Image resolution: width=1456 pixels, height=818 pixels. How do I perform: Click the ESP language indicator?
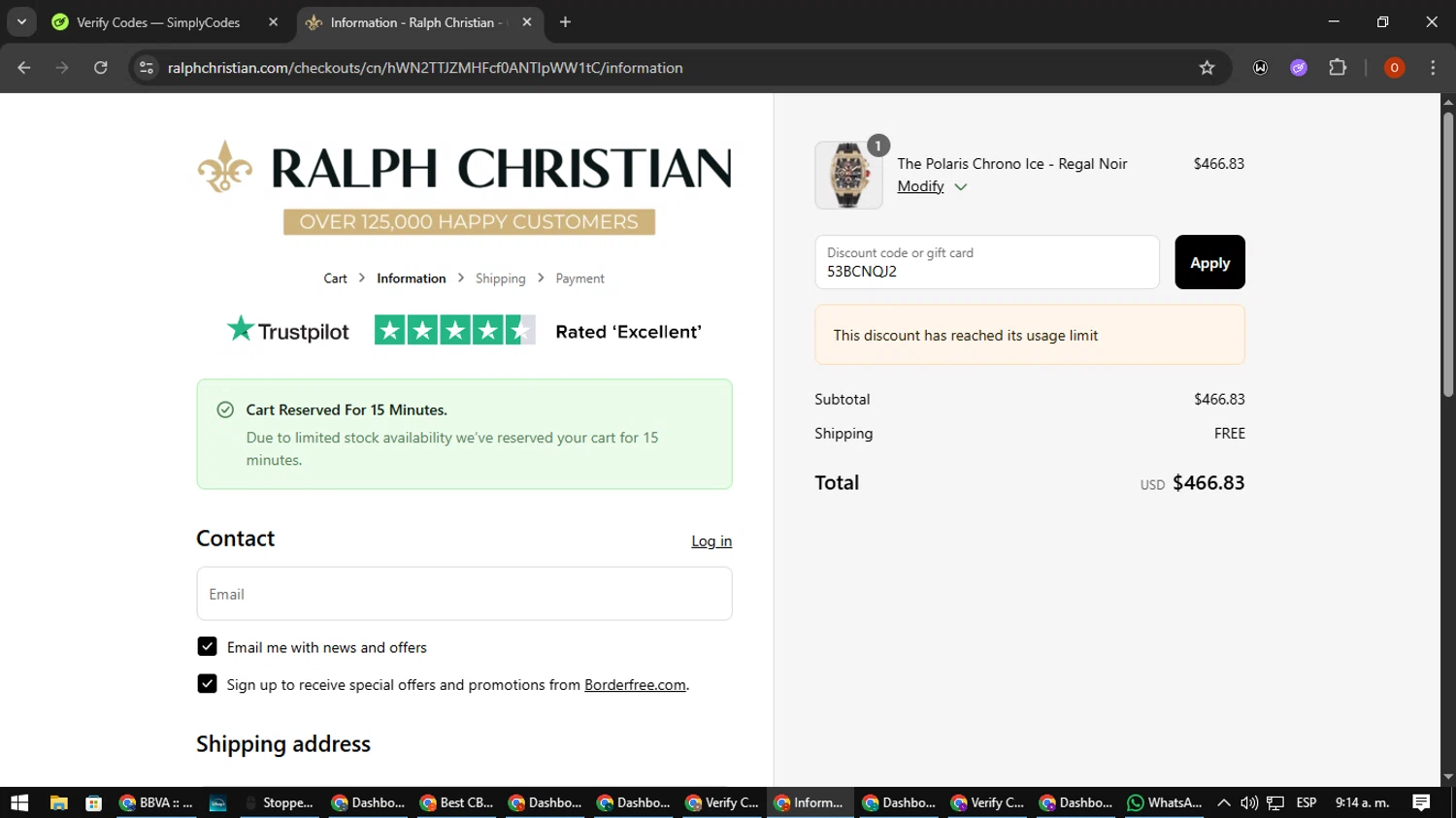pyautogui.click(x=1307, y=802)
